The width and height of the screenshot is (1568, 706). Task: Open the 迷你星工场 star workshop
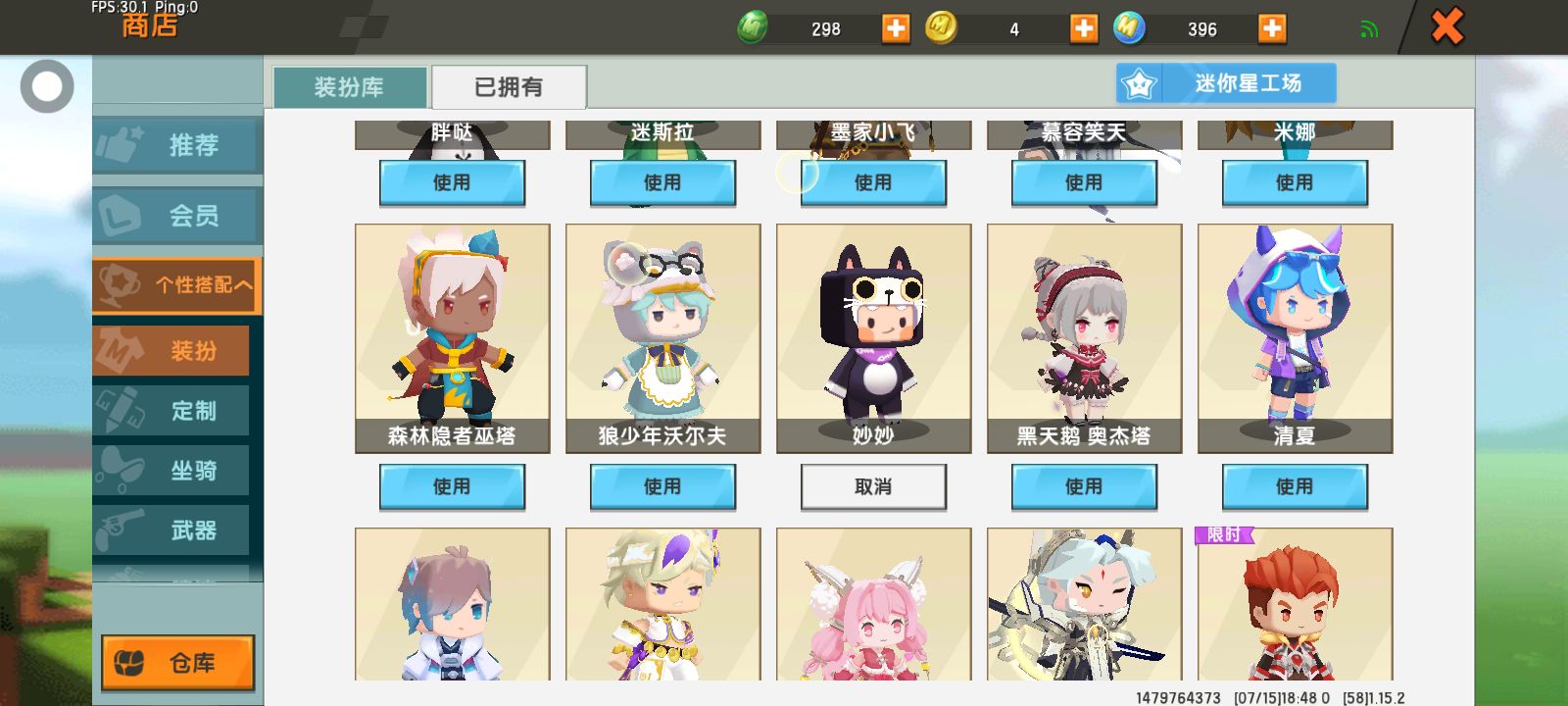click(1226, 83)
